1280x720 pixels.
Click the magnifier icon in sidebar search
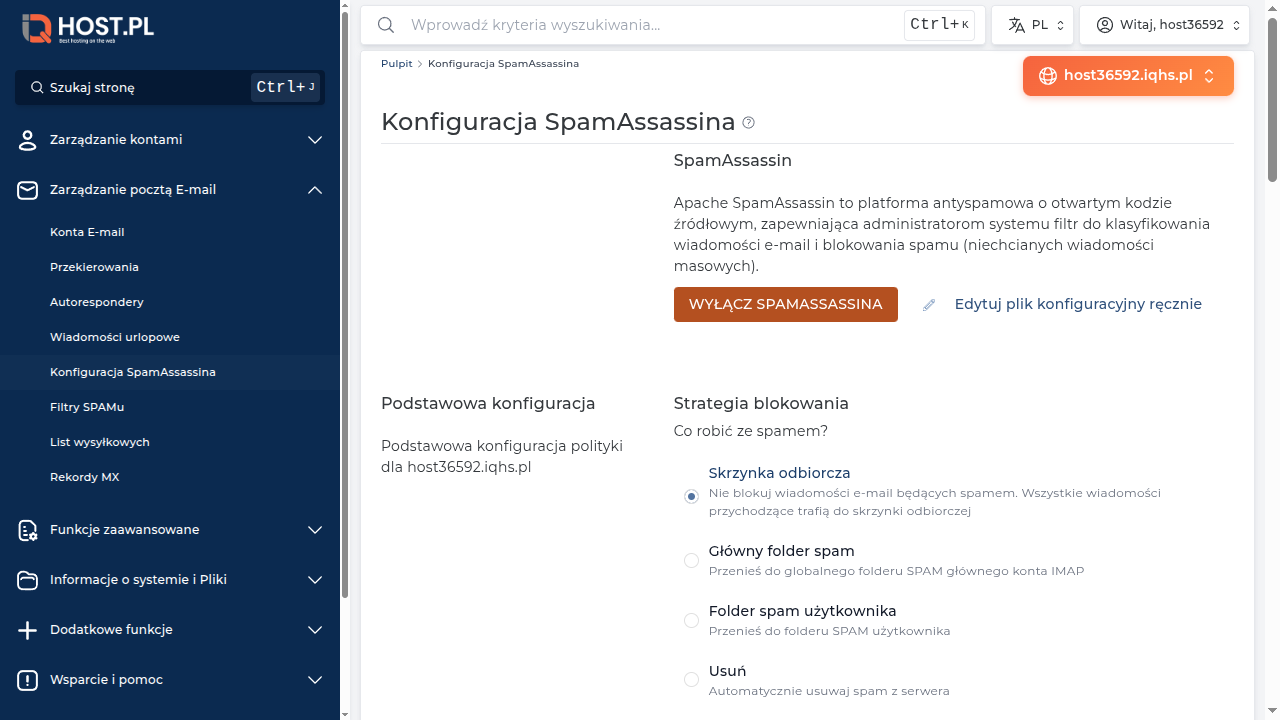coord(37,88)
